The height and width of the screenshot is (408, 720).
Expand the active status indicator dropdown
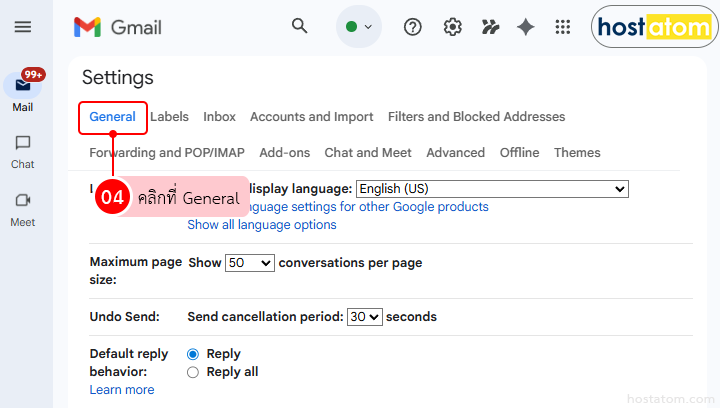[359, 27]
